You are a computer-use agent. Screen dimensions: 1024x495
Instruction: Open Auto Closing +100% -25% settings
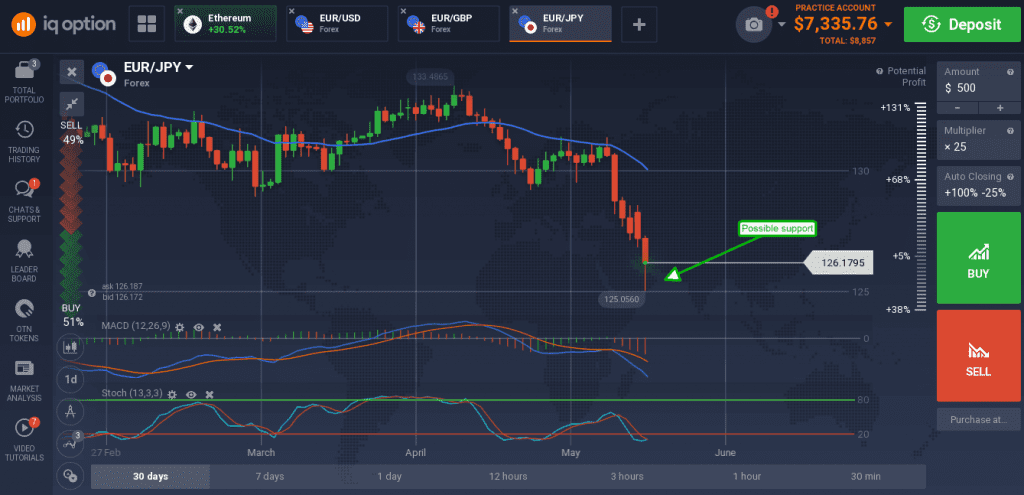(x=979, y=185)
